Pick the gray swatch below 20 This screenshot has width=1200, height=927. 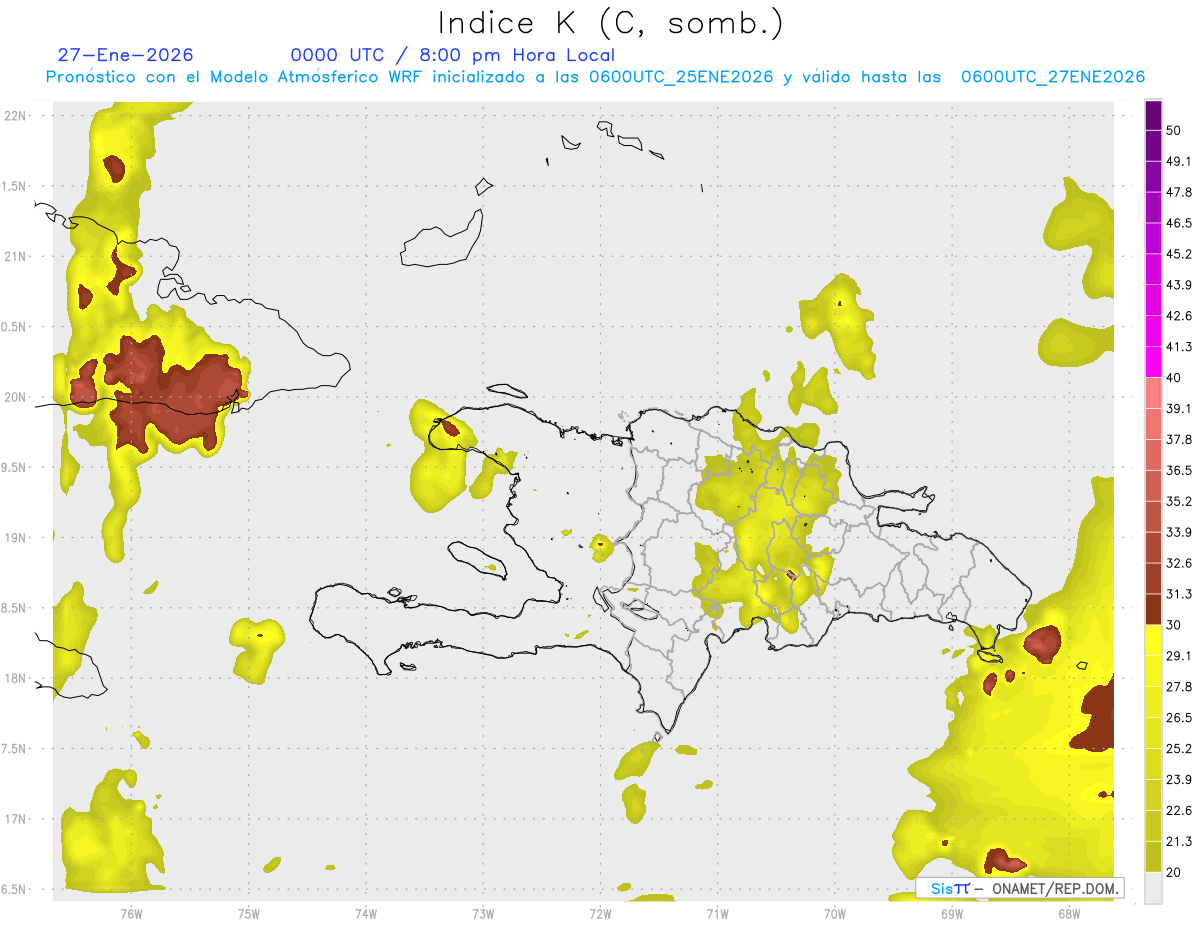pyautogui.click(x=1153, y=887)
